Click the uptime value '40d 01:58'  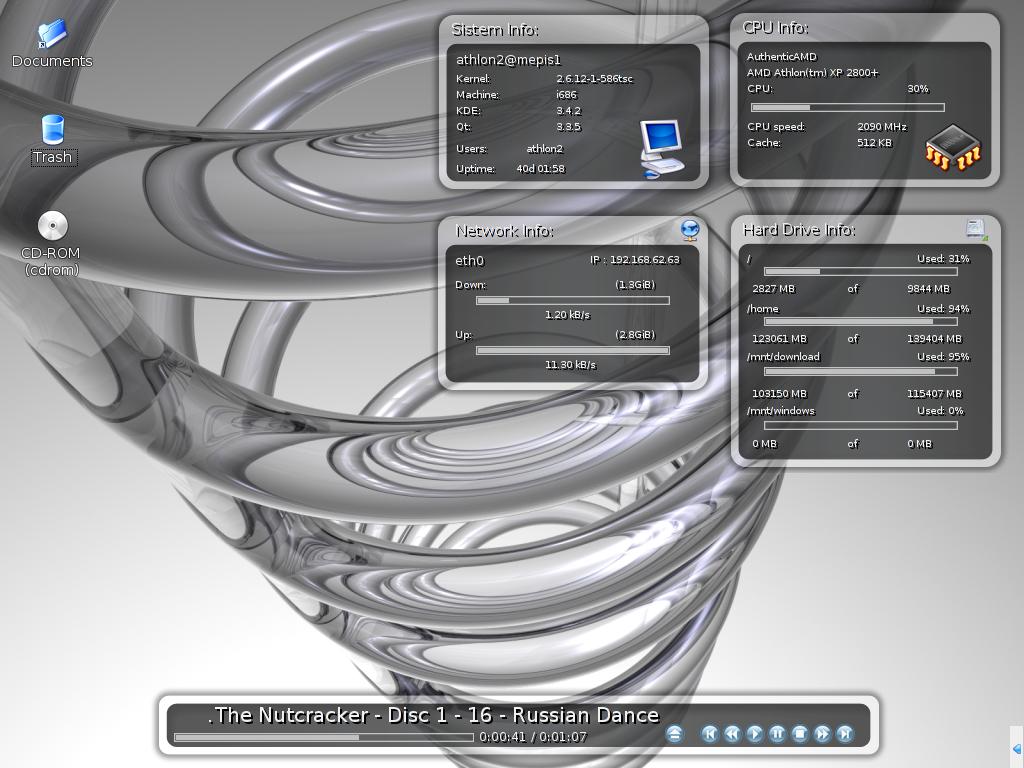(541, 169)
